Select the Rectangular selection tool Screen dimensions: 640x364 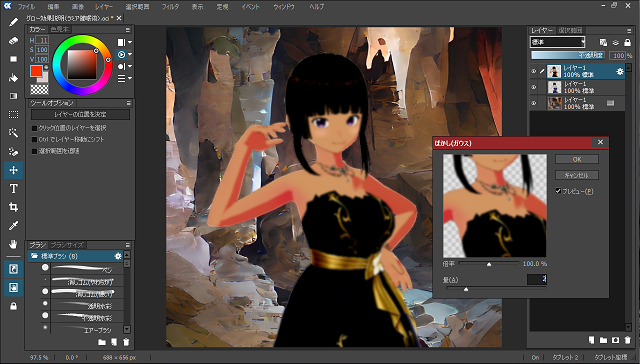click(x=13, y=115)
